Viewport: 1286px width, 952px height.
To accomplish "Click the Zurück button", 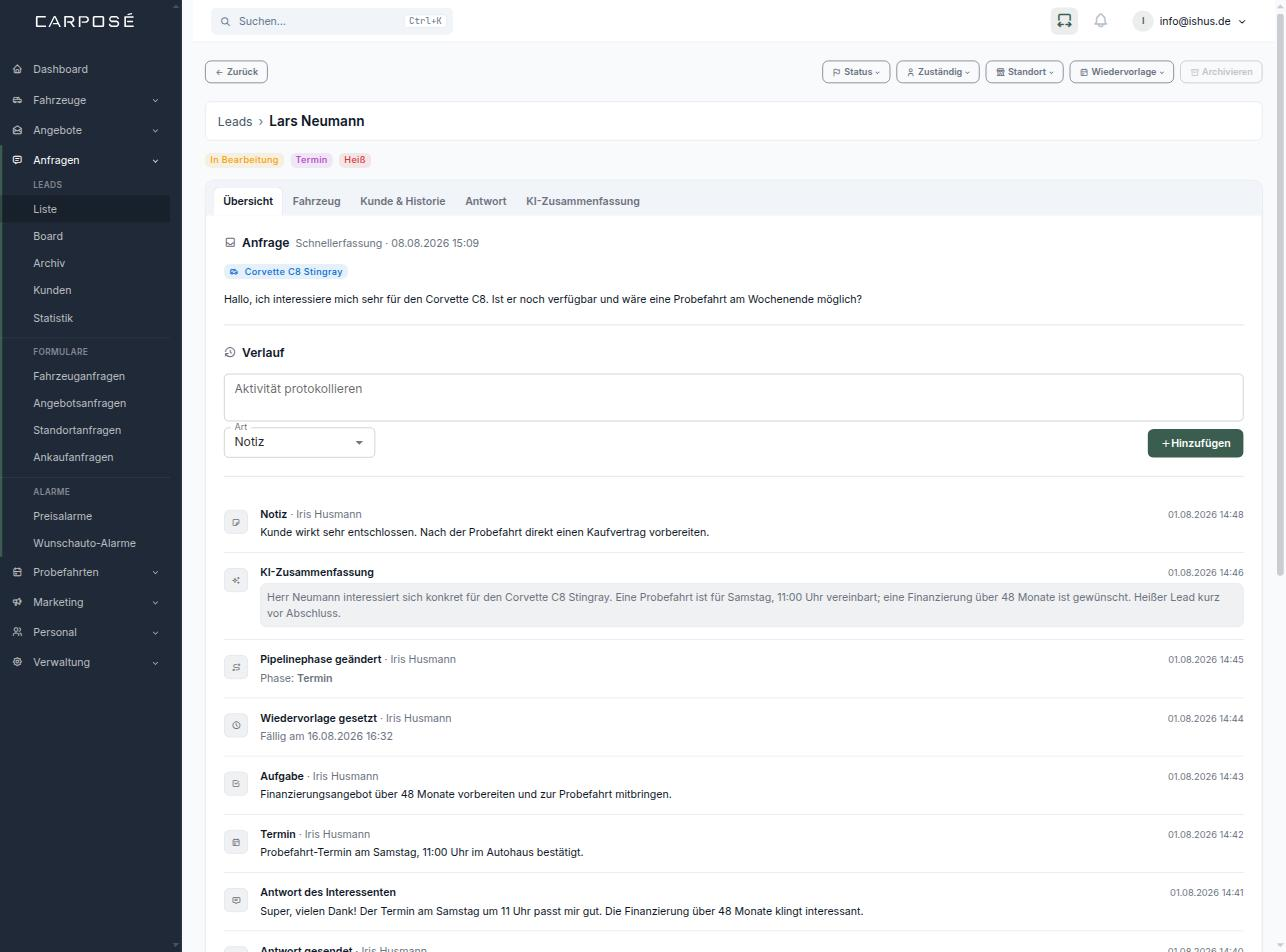I will coord(236,72).
